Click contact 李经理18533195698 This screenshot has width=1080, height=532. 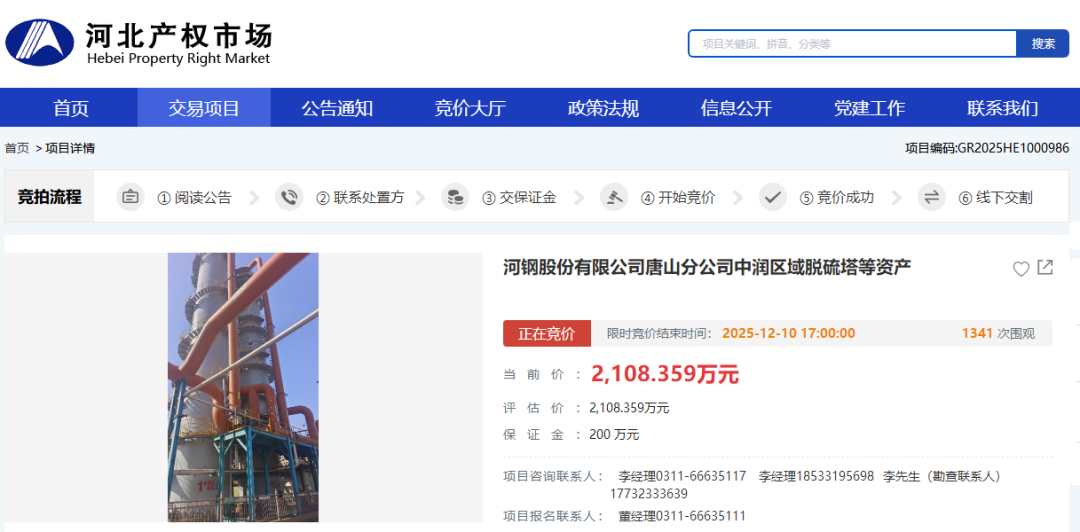(x=816, y=476)
